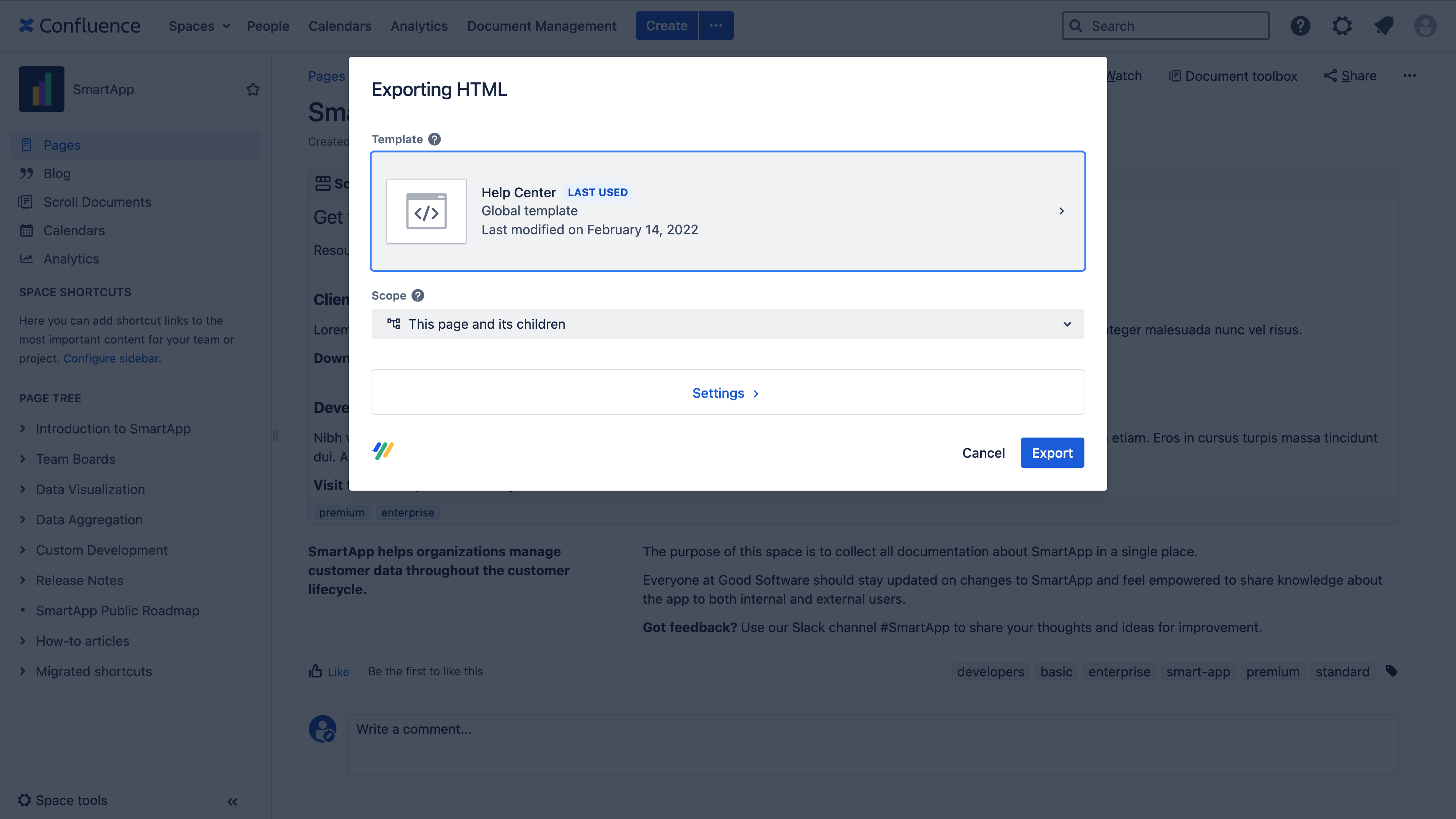
Task: Expand the Team Boards page tree item
Action: click(x=23, y=459)
